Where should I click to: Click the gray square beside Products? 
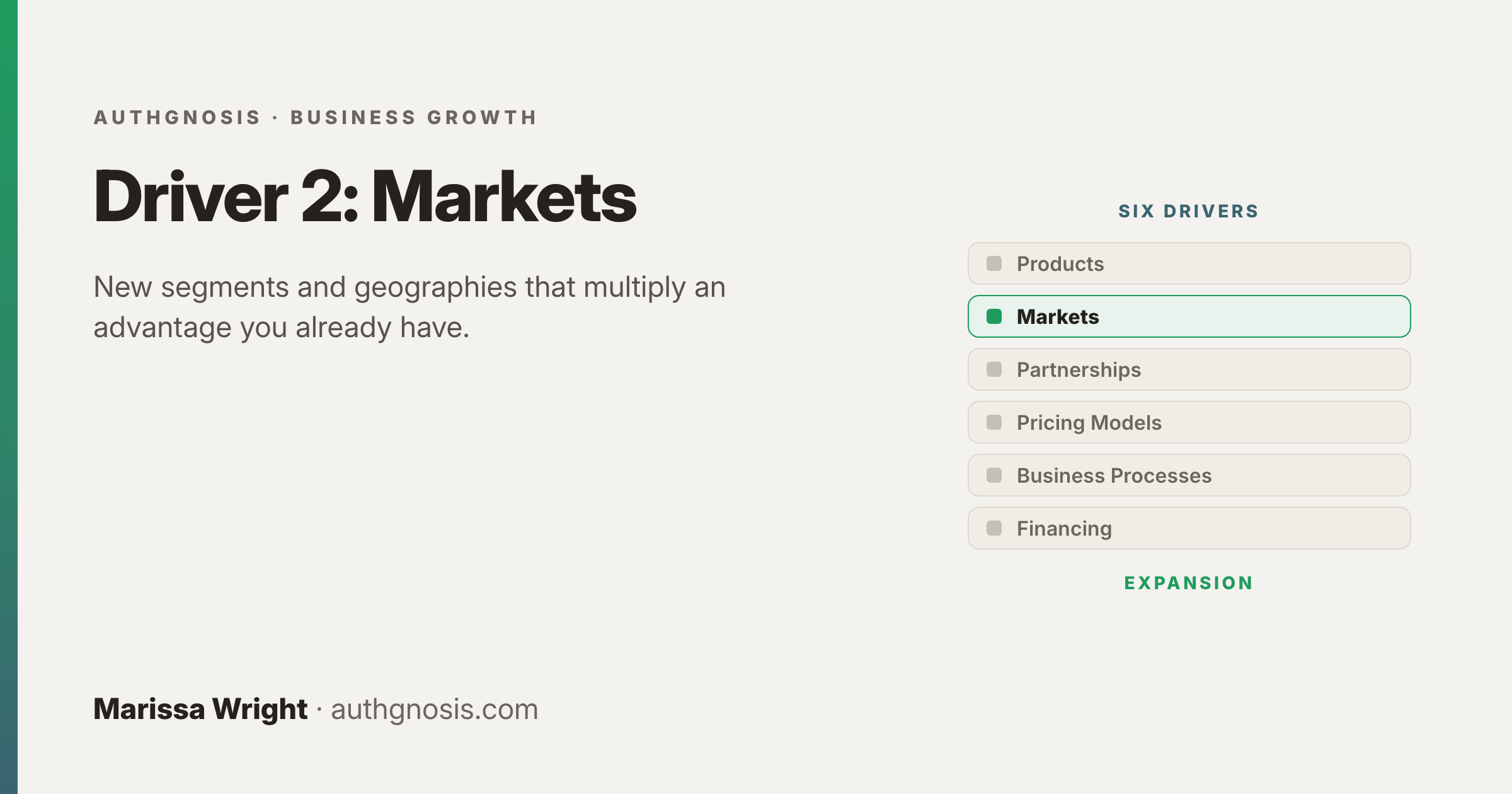point(994,263)
